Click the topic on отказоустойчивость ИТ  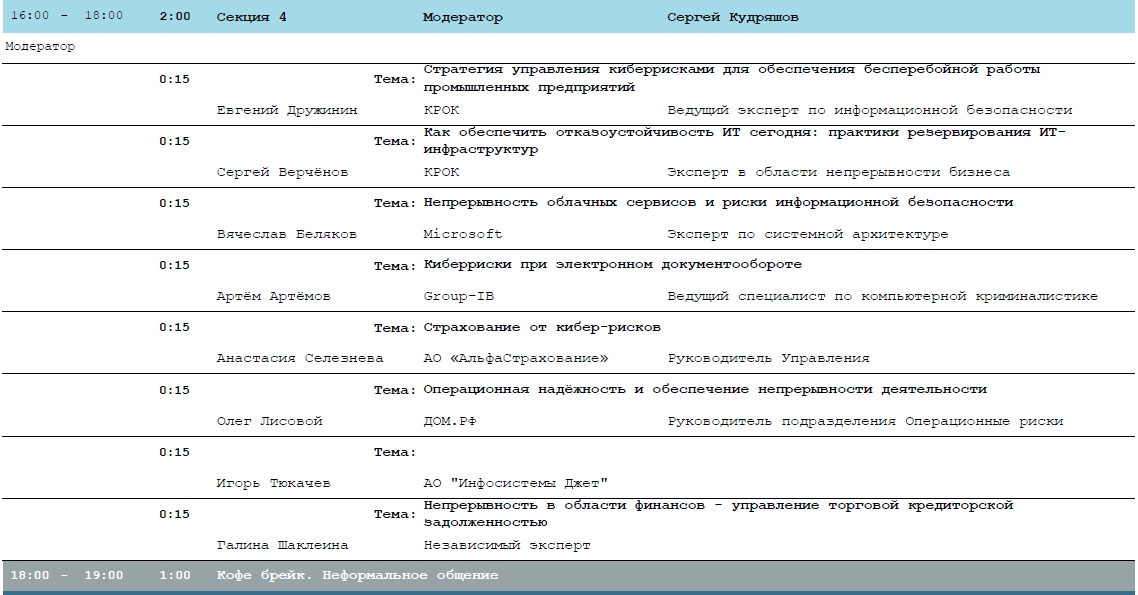coord(745,141)
